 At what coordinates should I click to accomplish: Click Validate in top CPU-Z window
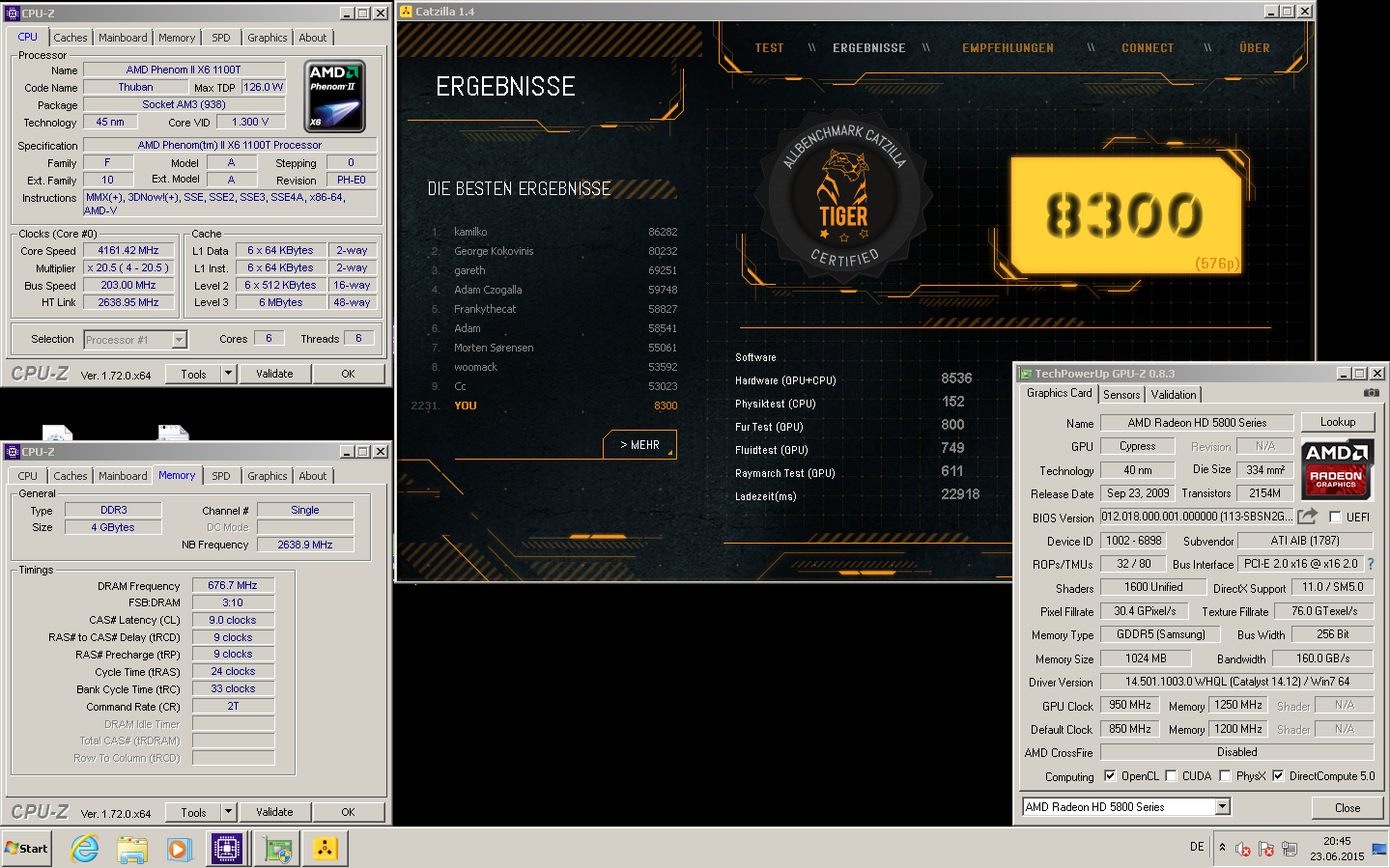[274, 374]
